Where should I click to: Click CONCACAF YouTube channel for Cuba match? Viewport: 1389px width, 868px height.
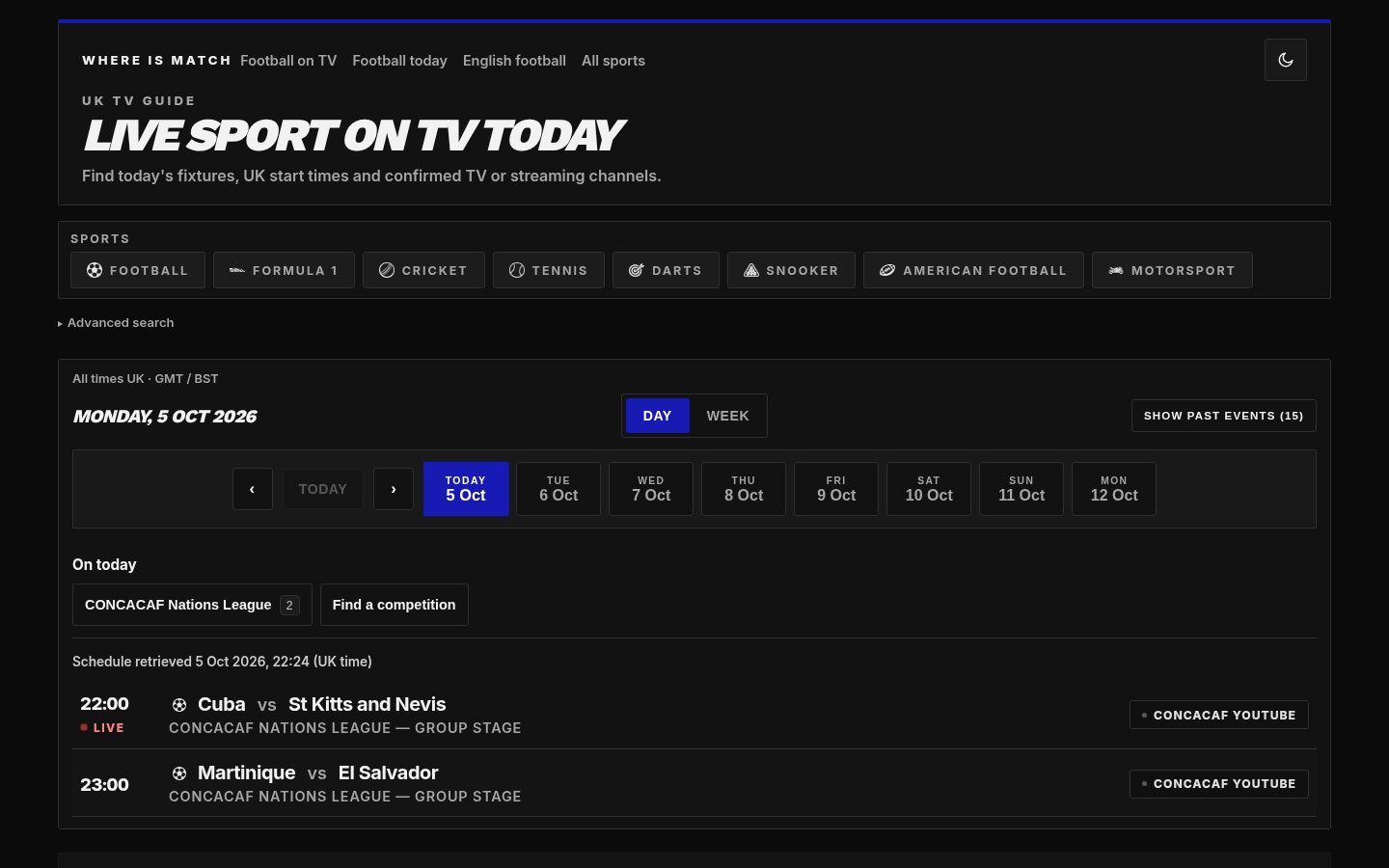coord(1218,715)
